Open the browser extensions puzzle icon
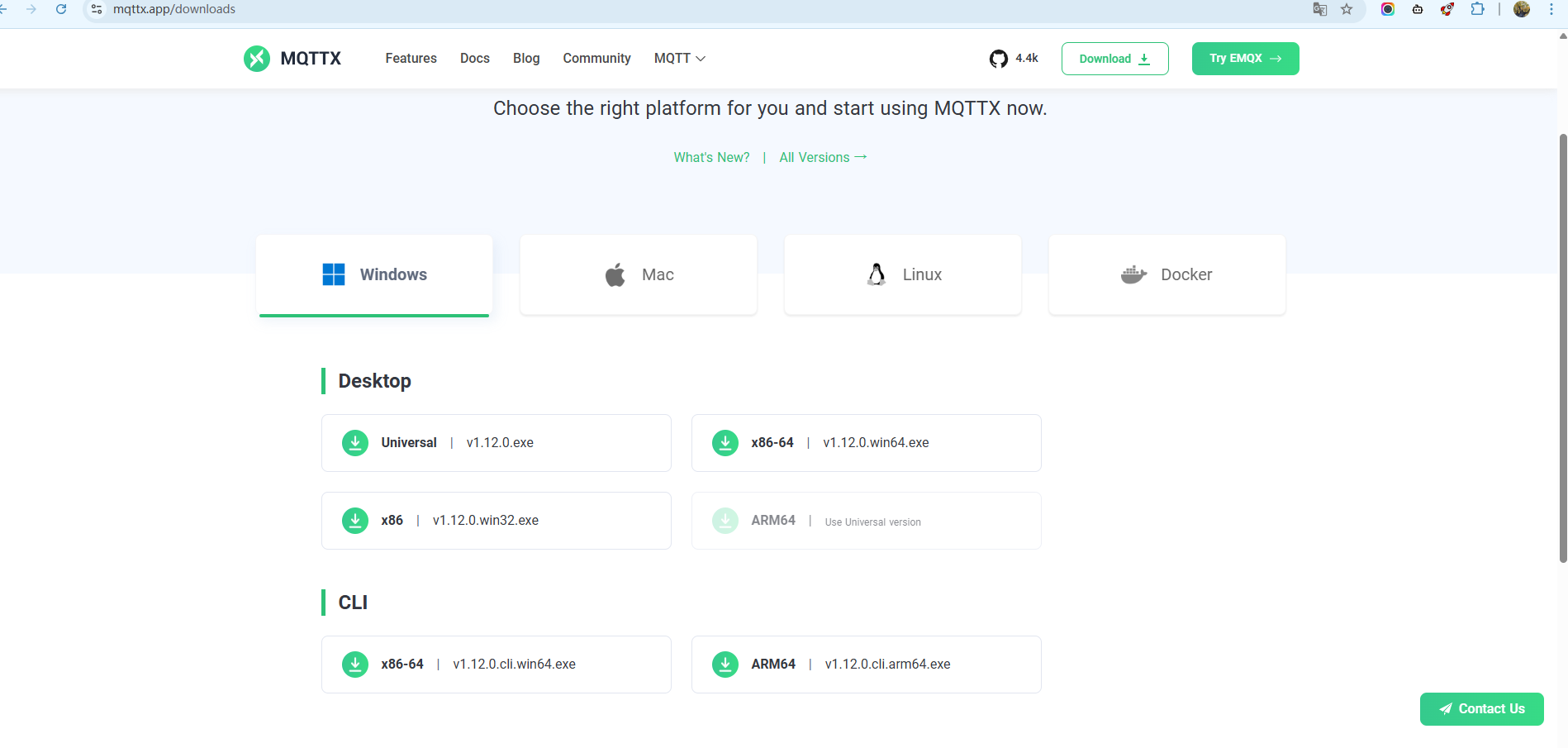This screenshot has height=748, width=1568. coord(1477,9)
